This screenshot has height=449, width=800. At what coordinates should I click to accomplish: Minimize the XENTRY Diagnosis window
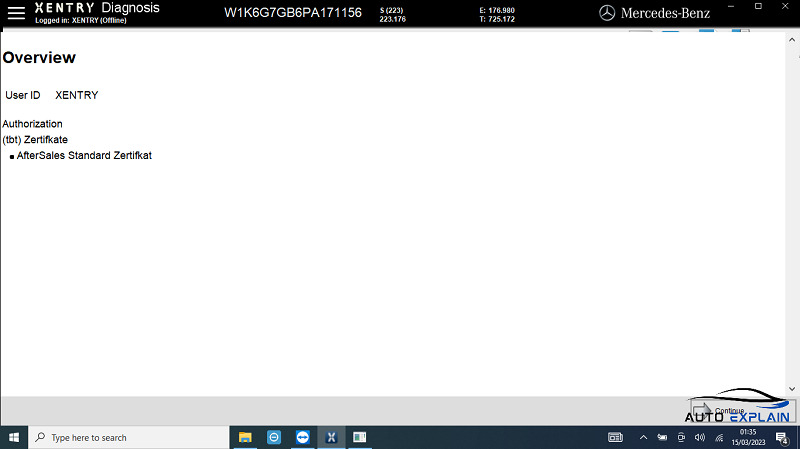[x=731, y=6]
